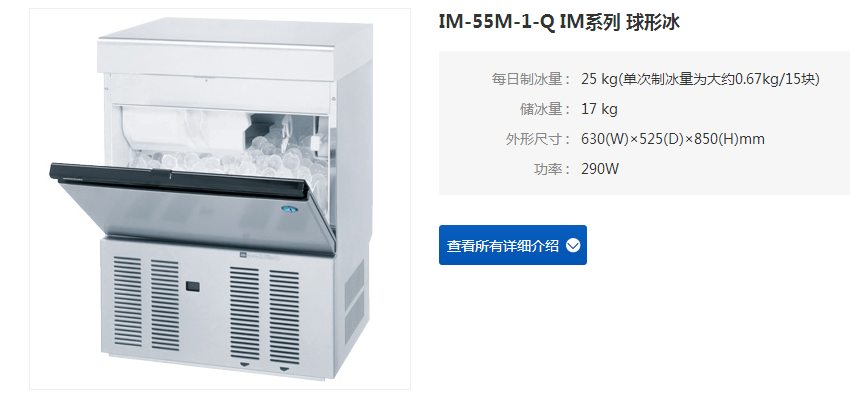Click the small arrow mark below the right grille
The image size is (850, 415).
pyautogui.click(x=284, y=369)
